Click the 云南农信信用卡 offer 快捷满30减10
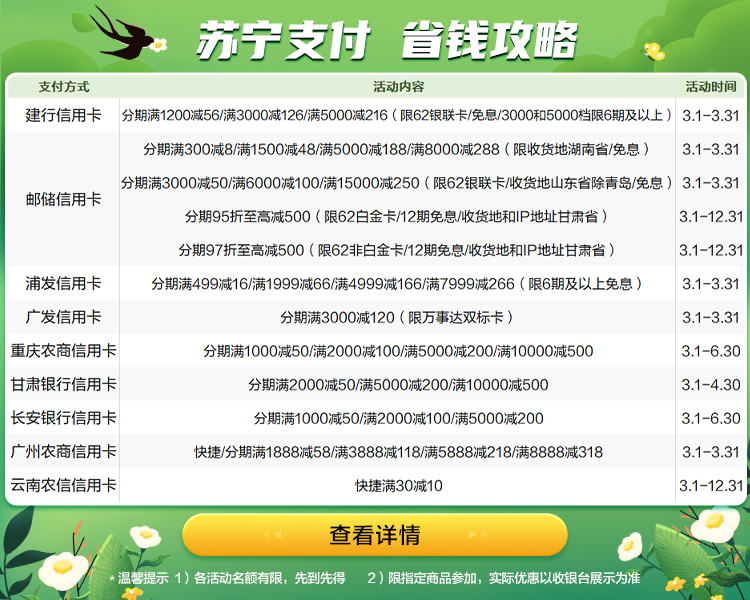Image resolution: width=750 pixels, height=600 pixels. click(398, 486)
